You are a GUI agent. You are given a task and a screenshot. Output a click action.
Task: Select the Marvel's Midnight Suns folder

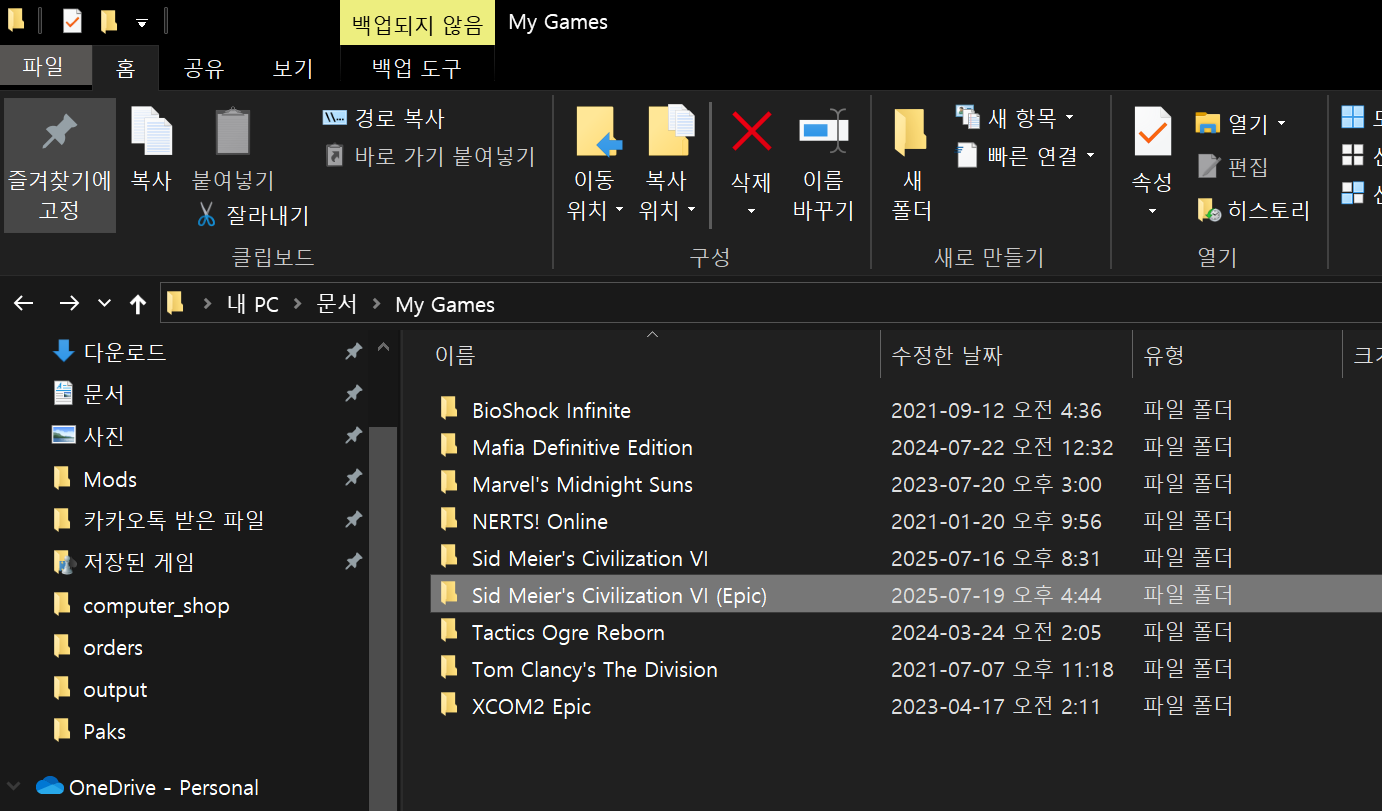(582, 484)
